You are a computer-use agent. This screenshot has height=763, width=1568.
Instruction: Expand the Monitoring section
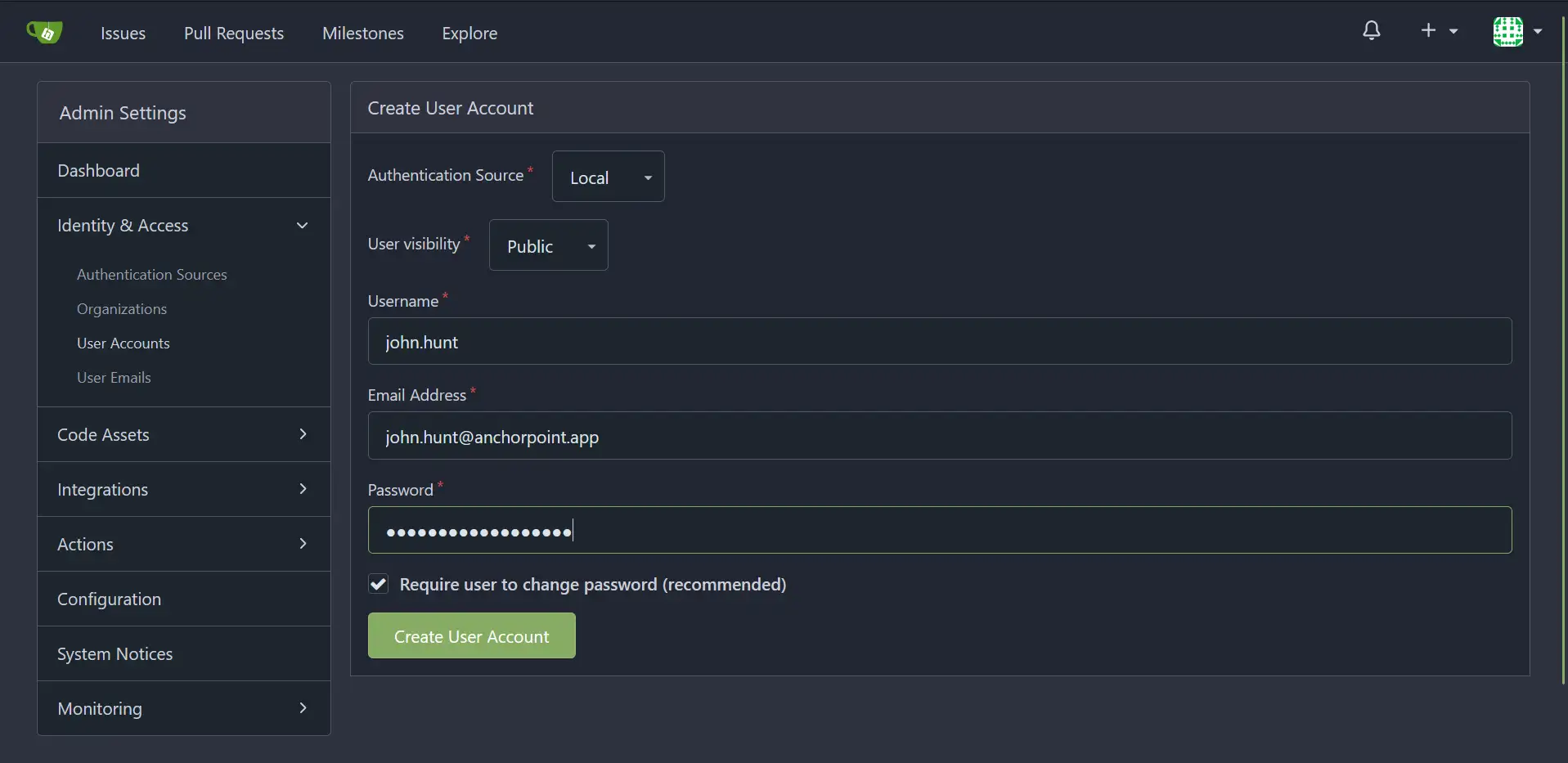184,708
